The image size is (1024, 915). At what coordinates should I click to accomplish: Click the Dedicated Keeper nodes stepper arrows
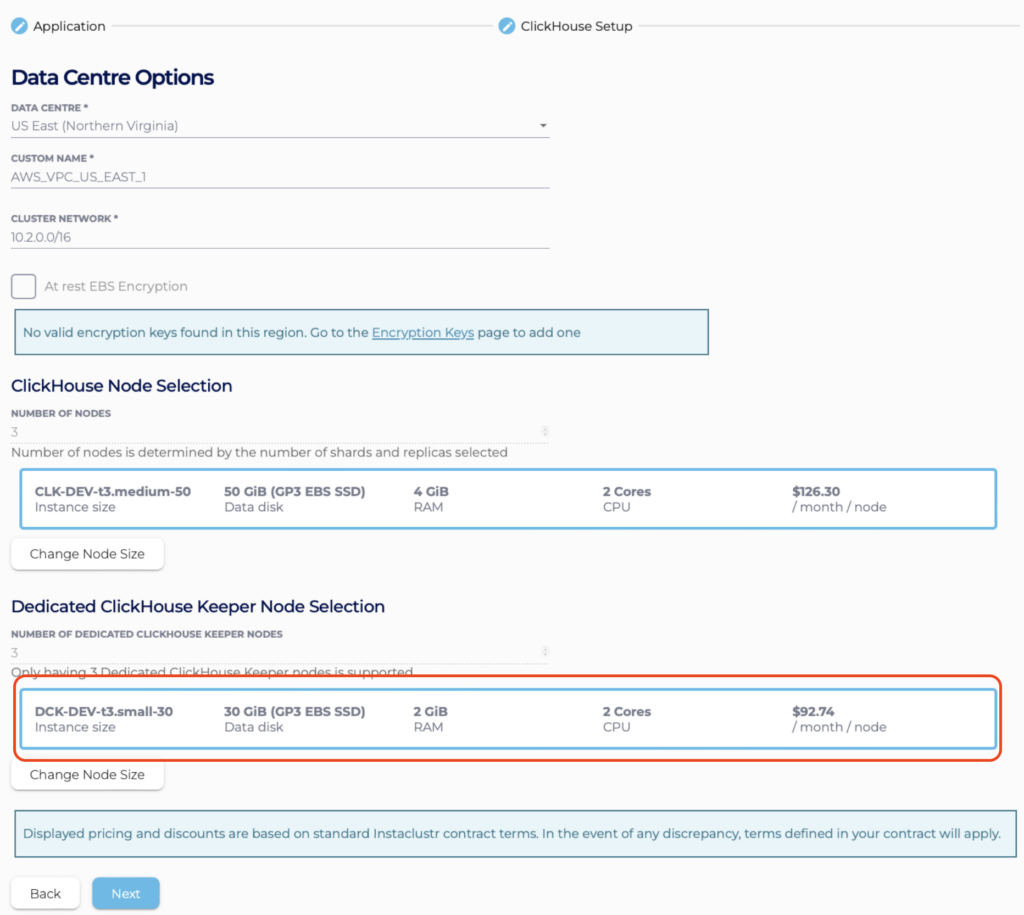(544, 653)
